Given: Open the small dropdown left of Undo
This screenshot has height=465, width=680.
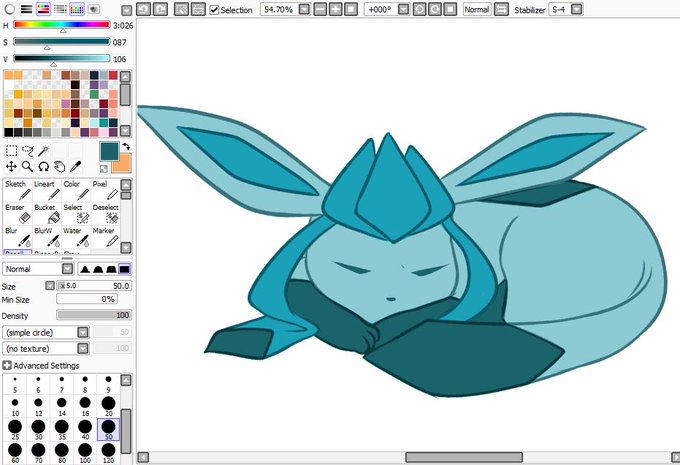Looking at the screenshot, I should [126, 10].
